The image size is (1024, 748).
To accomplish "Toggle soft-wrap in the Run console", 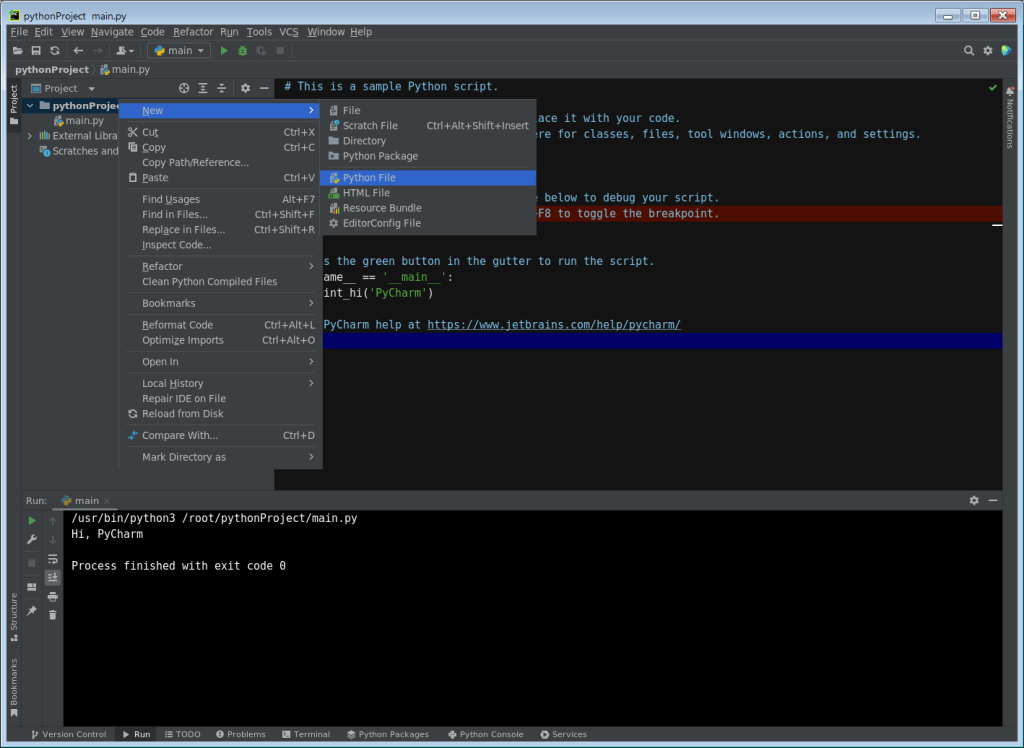I will (52, 559).
